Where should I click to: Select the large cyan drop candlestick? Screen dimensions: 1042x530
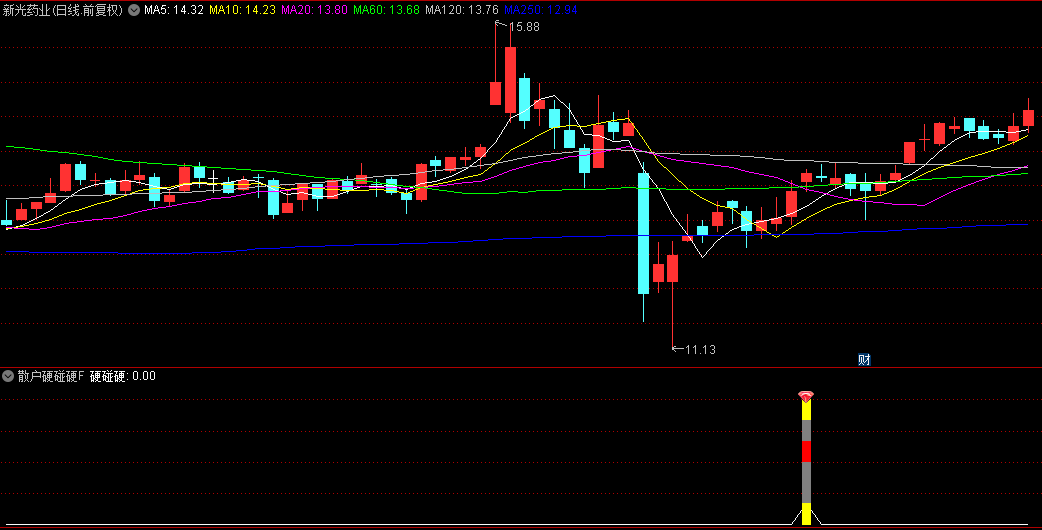[643, 233]
